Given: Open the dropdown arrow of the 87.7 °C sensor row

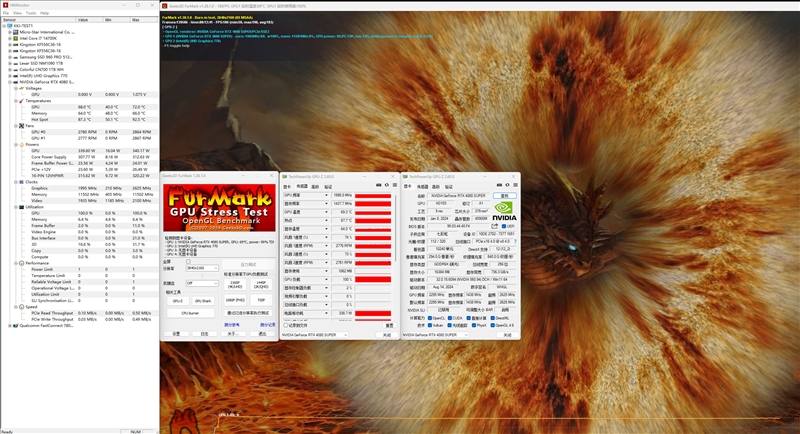Looking at the screenshot, I should point(326,220).
